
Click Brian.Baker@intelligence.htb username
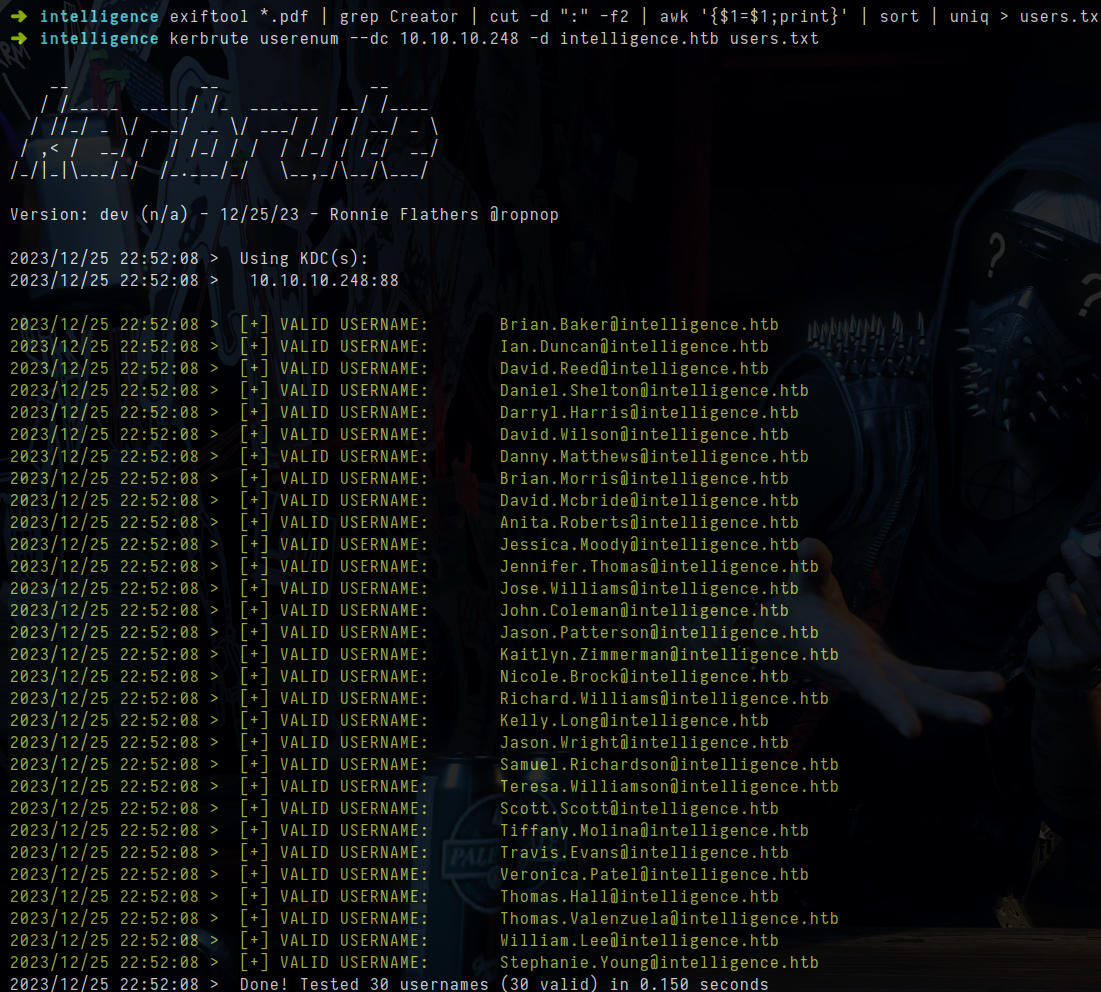[x=638, y=325]
